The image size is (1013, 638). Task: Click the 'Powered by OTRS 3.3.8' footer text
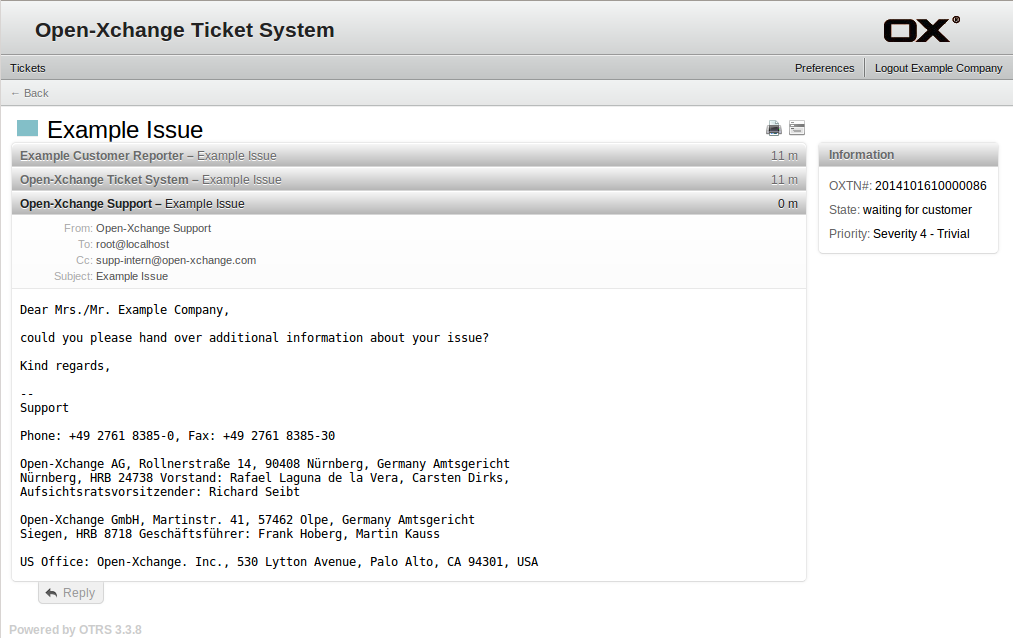pos(75,630)
